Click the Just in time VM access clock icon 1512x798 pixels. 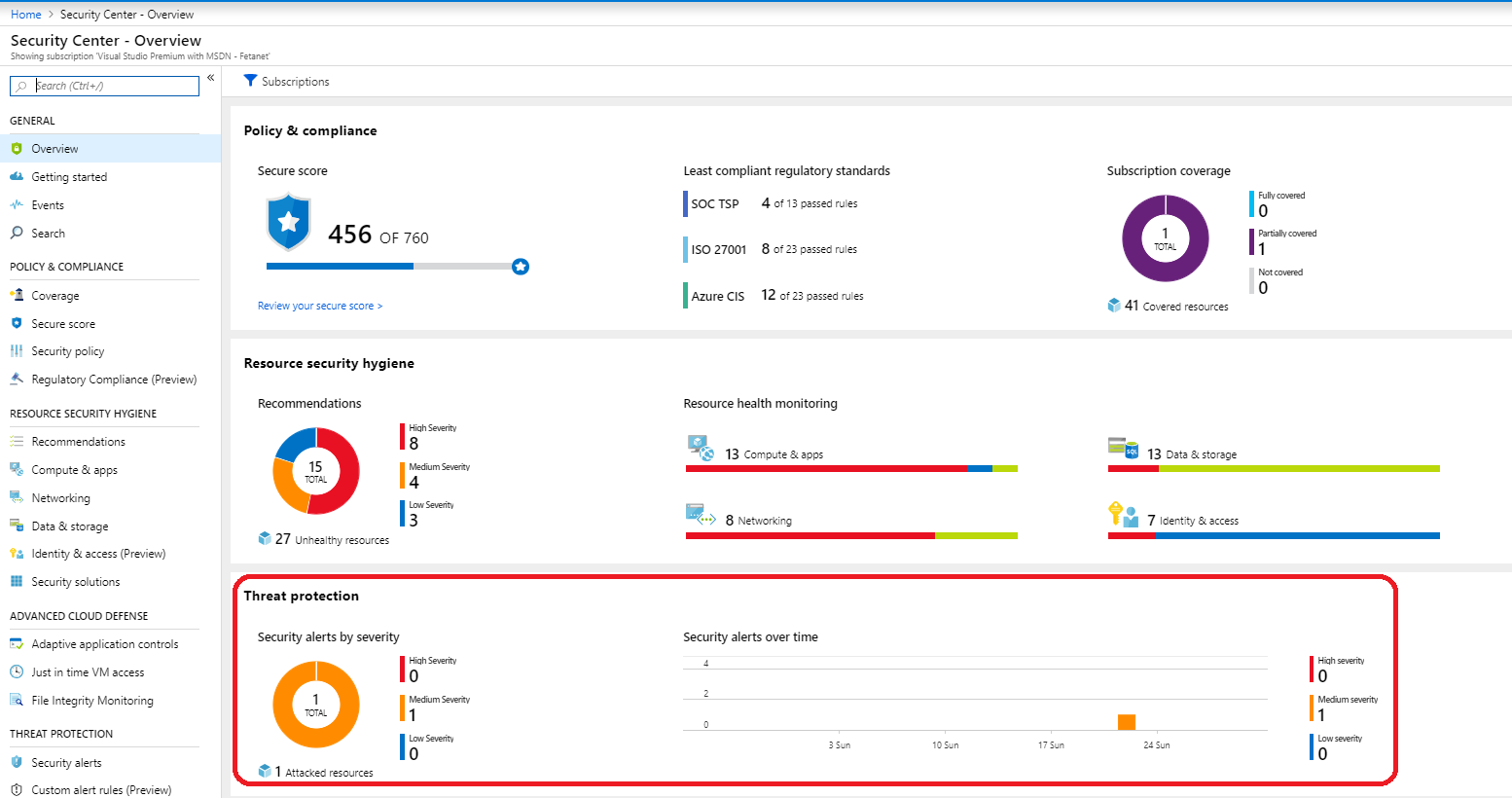[17, 672]
